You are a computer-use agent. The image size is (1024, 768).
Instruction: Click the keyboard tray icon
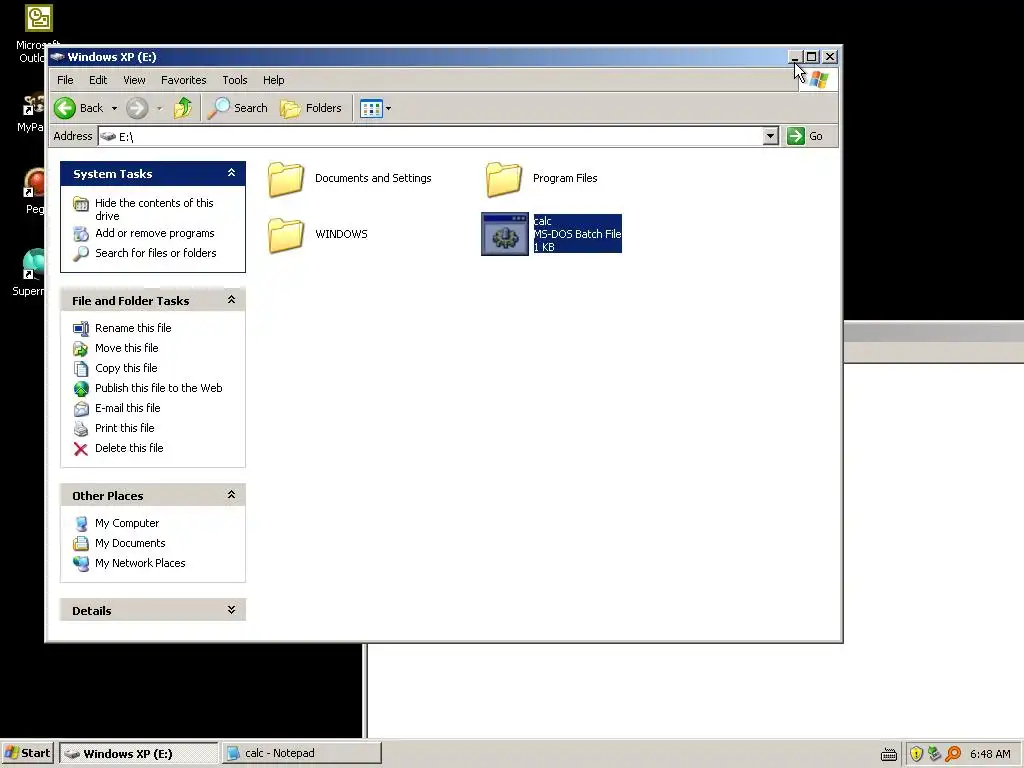[889, 754]
